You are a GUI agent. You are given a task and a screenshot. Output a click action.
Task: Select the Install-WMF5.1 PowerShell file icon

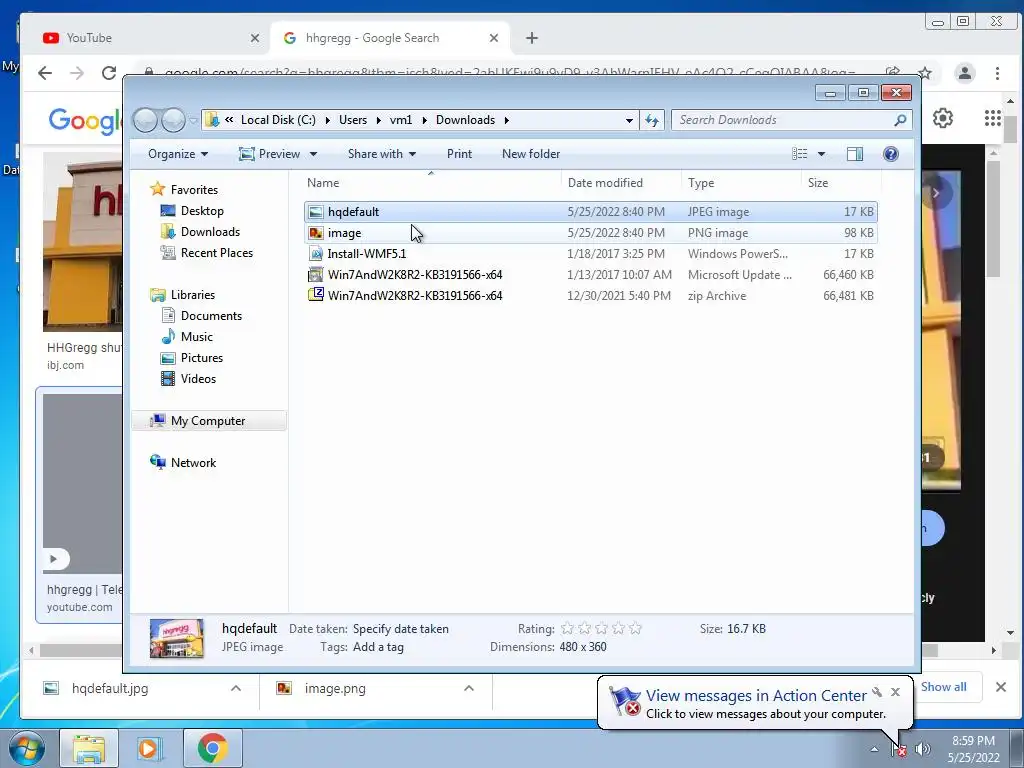[315, 254]
